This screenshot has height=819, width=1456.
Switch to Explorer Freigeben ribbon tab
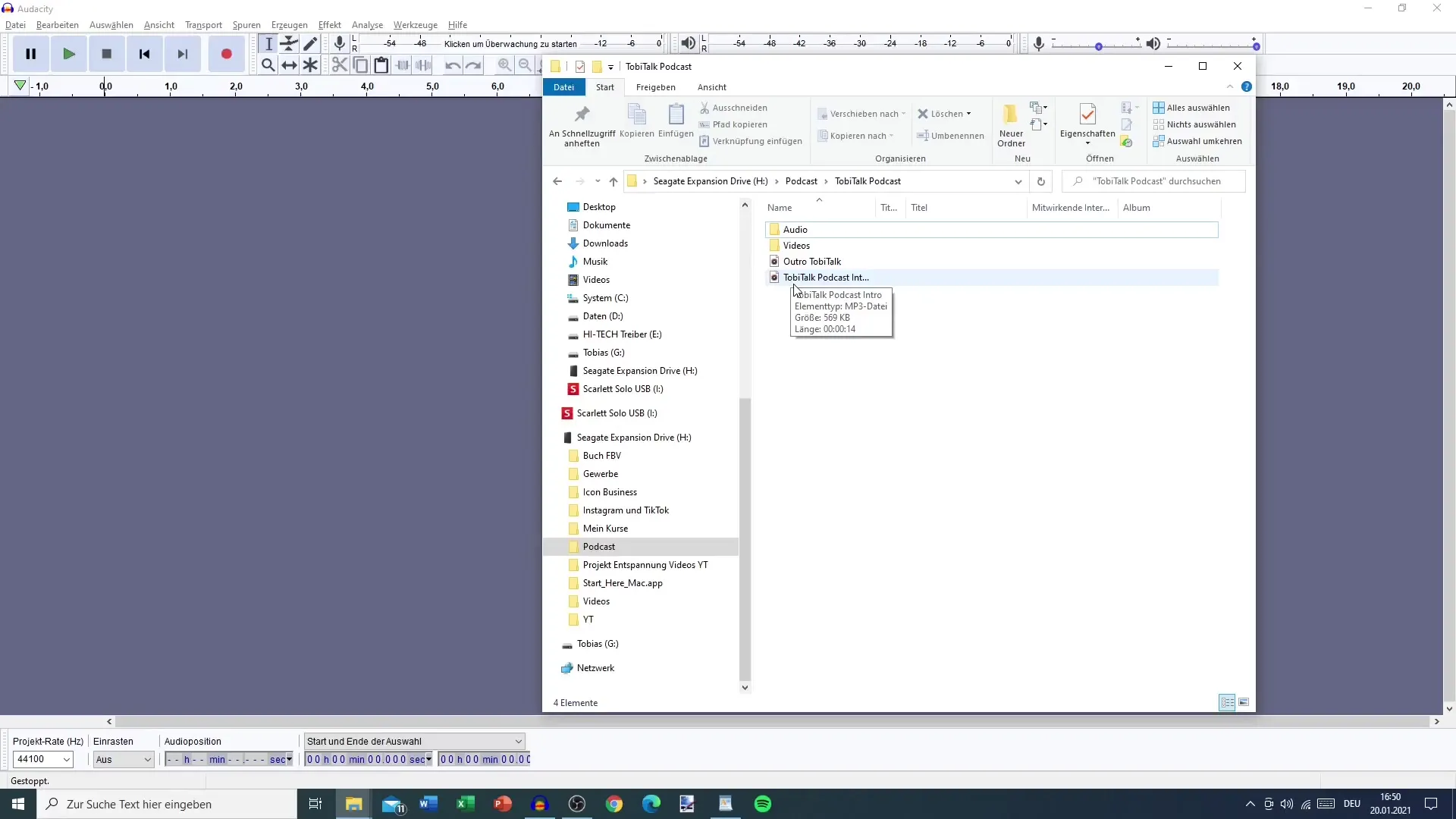[x=656, y=87]
